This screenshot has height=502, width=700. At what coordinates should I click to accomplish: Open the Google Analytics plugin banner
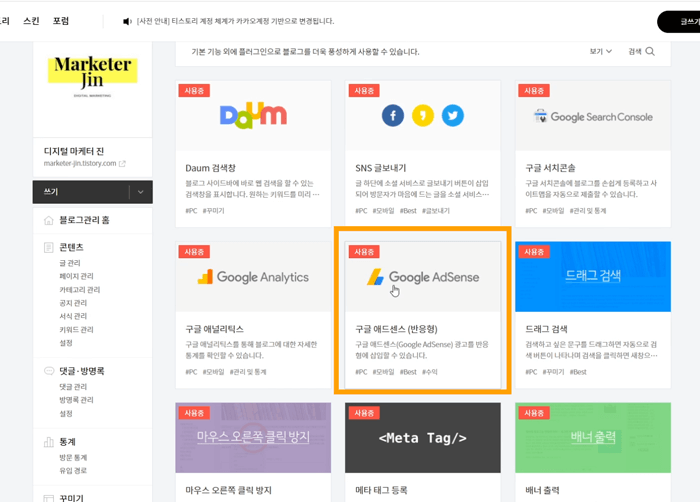(x=253, y=277)
